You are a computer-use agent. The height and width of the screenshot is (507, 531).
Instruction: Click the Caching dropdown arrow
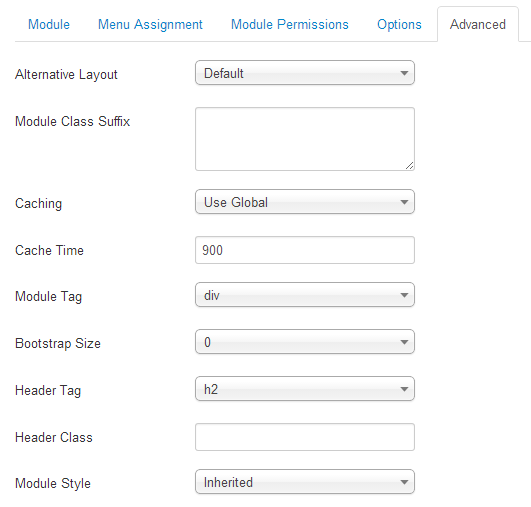404,202
